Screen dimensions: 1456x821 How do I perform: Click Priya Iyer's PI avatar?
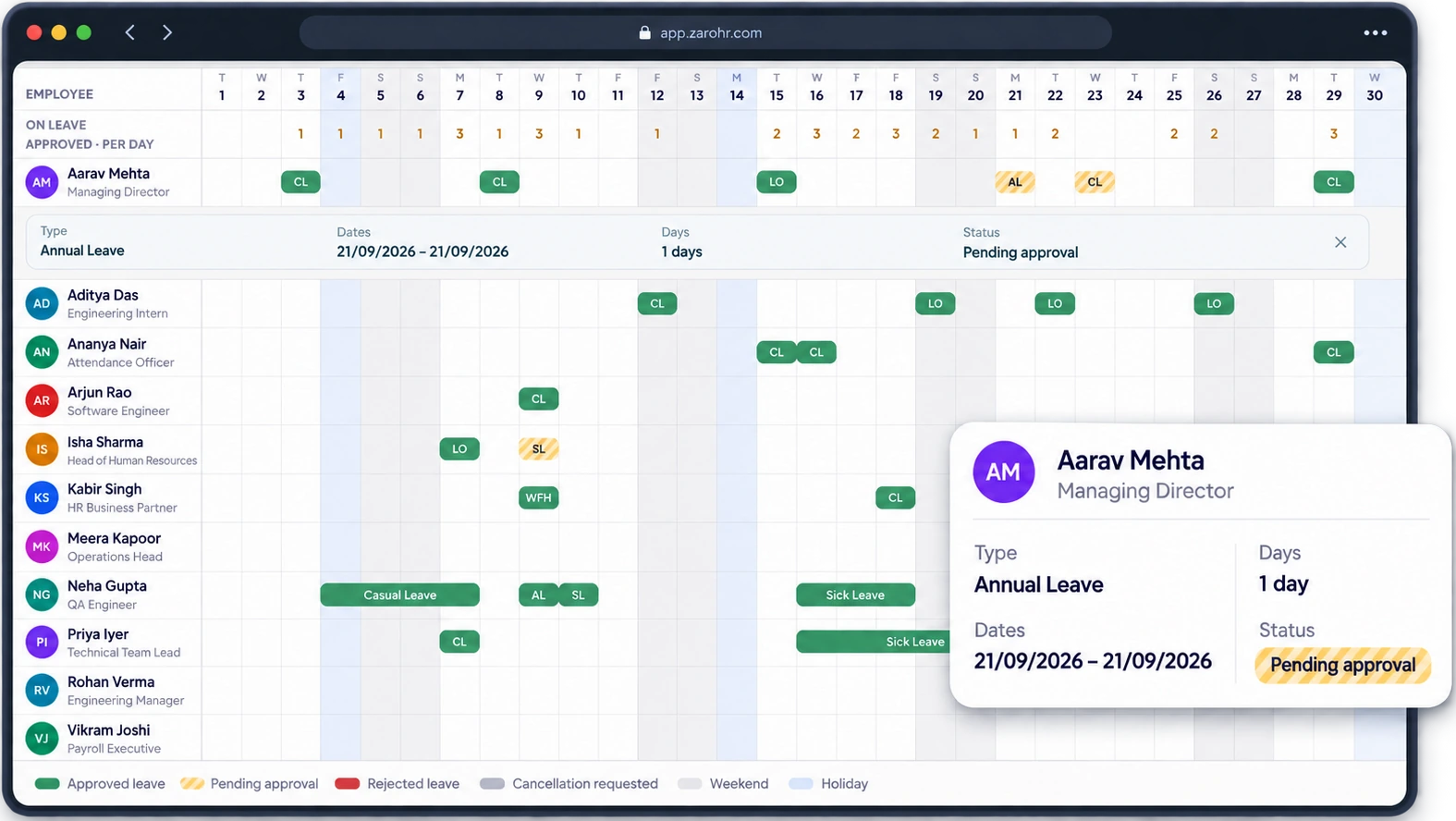tap(42, 642)
